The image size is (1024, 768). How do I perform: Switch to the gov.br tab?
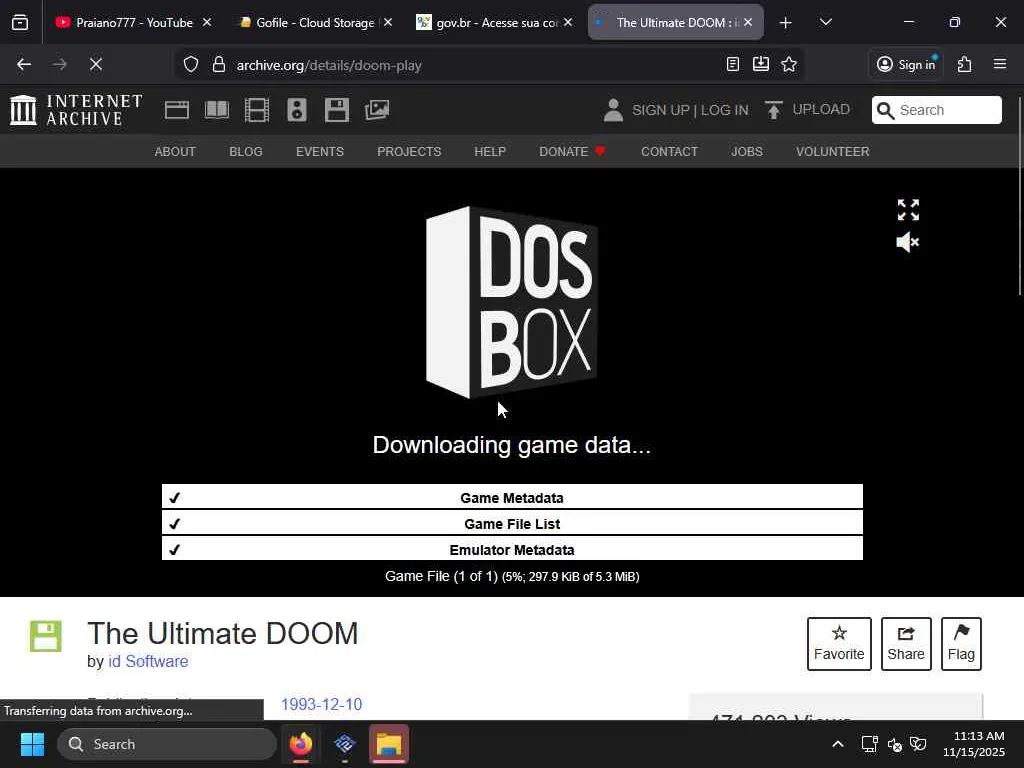click(494, 22)
